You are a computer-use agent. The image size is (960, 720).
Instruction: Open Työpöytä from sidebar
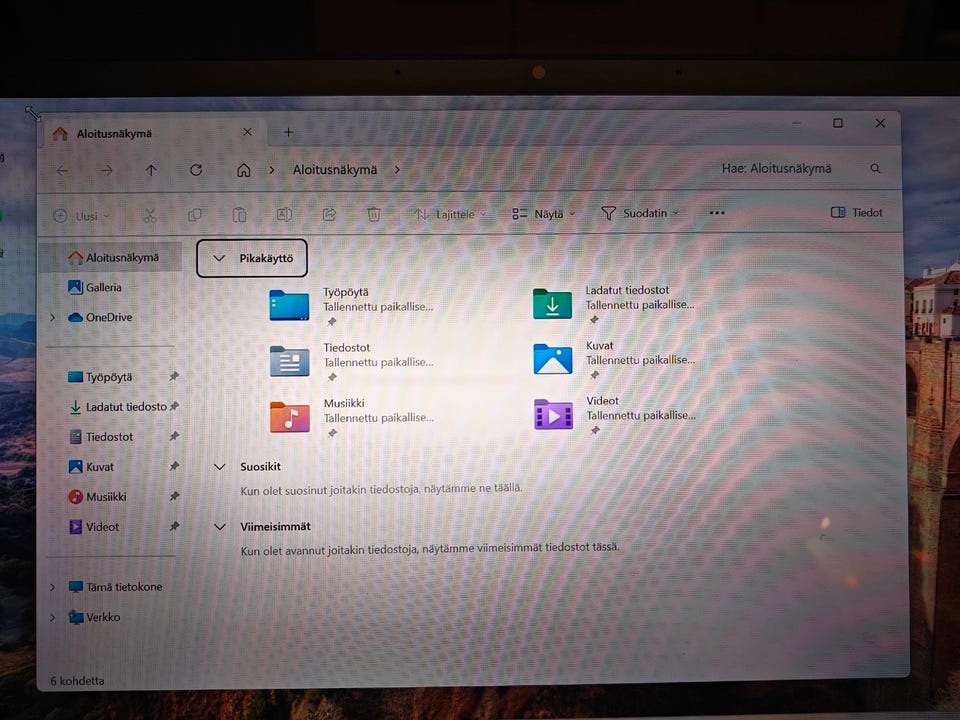pos(100,377)
